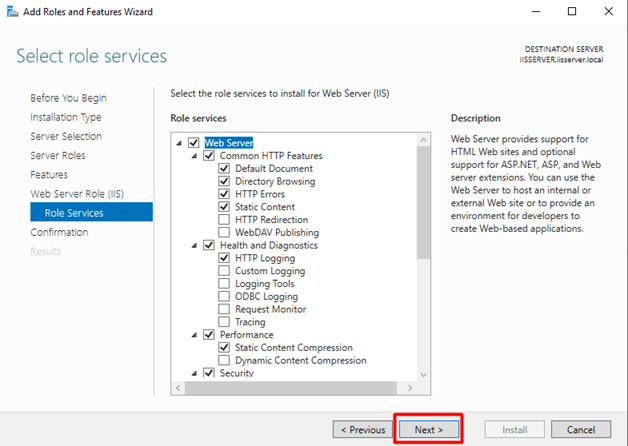
Task: Click the Cancel button
Action: pyautogui.click(x=581, y=430)
